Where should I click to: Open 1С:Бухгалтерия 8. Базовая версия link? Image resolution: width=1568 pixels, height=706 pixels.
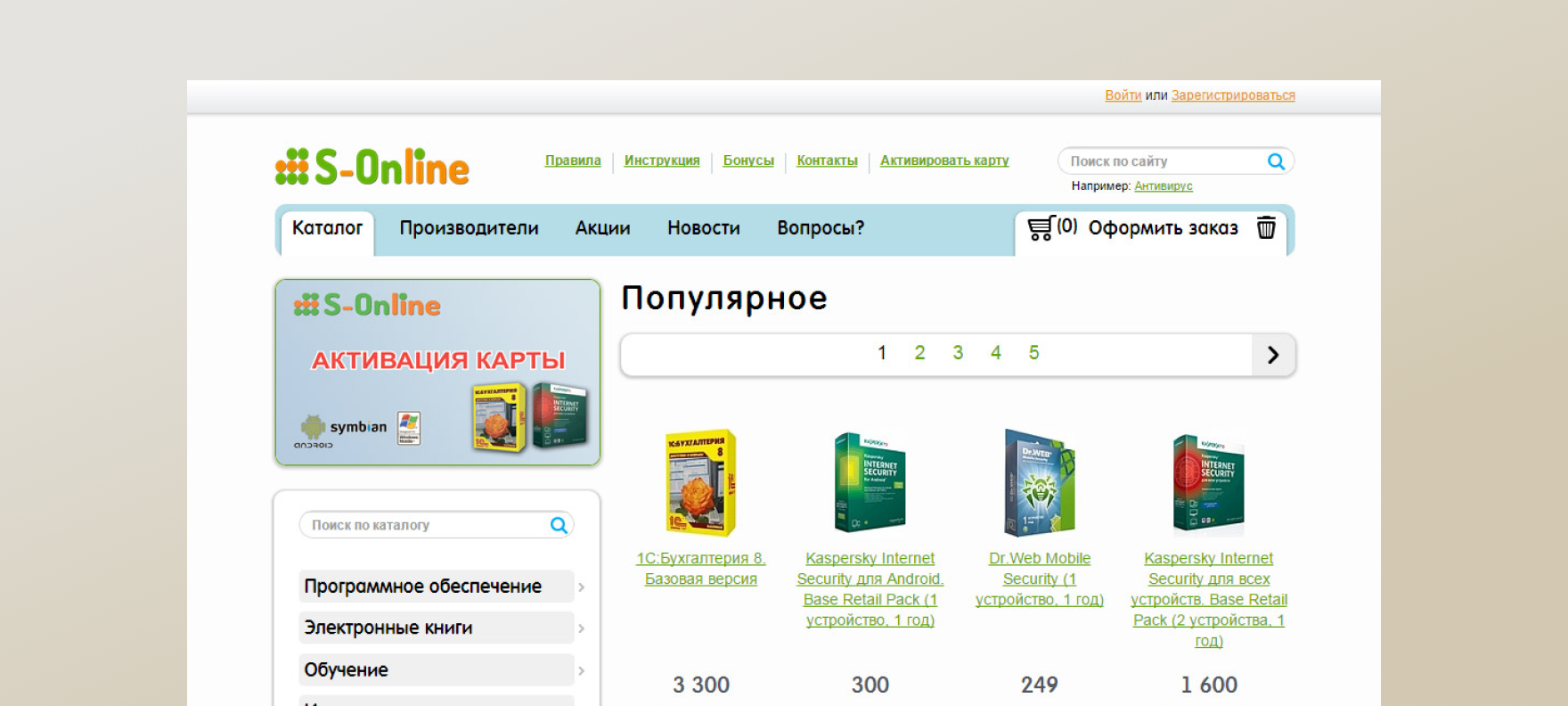tap(701, 569)
